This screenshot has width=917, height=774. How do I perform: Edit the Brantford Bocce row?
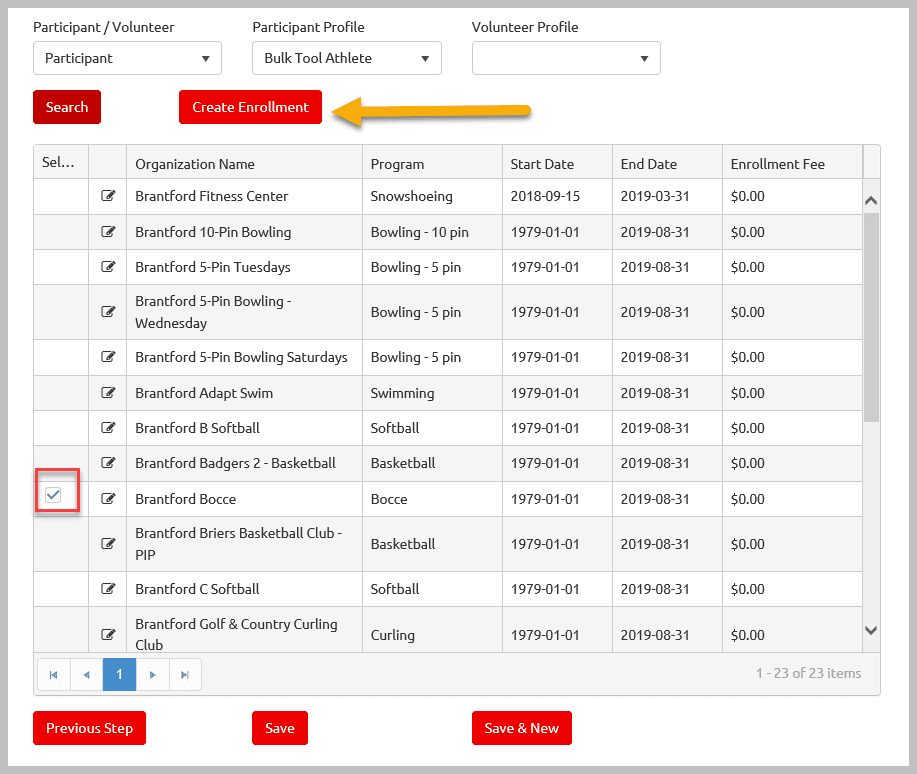[108, 498]
